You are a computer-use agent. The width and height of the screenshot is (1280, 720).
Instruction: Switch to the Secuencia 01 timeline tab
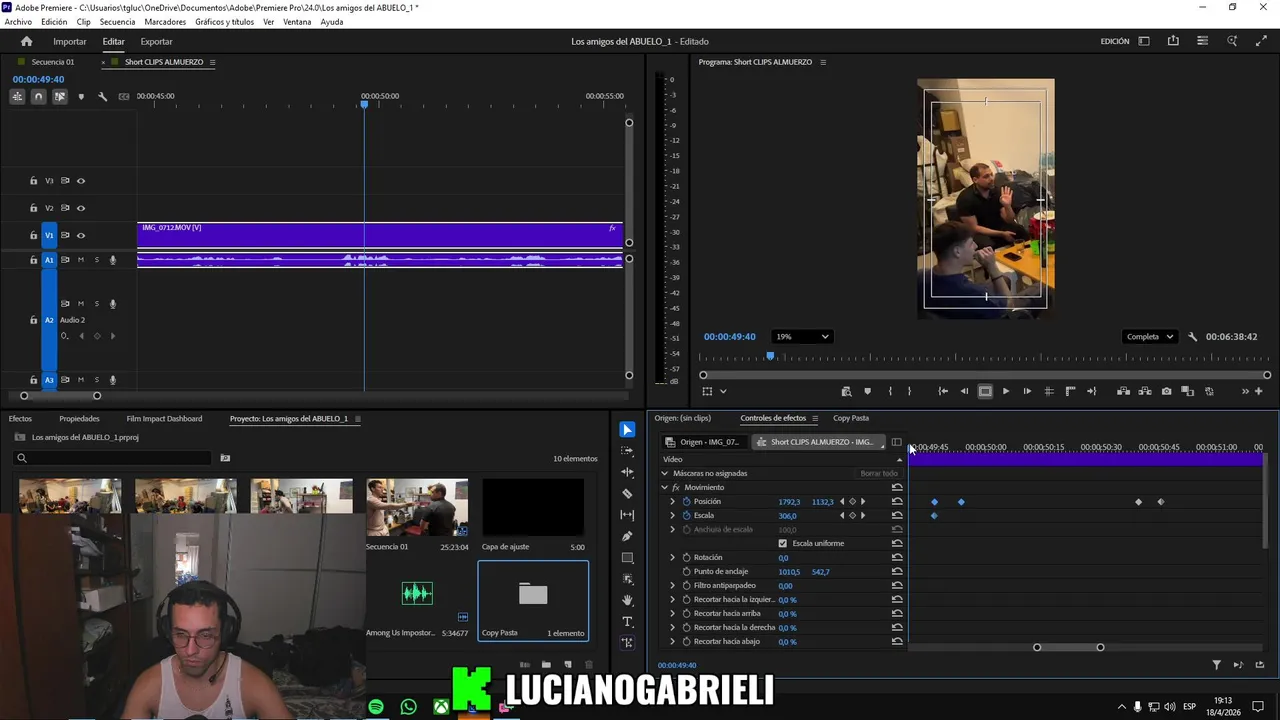pyautogui.click(x=52, y=62)
